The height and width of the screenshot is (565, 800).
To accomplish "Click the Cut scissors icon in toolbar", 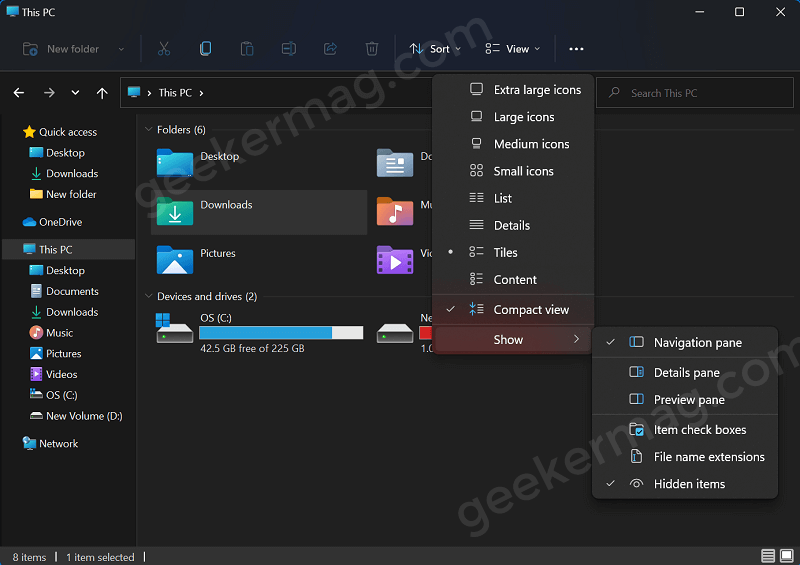I will coord(164,49).
